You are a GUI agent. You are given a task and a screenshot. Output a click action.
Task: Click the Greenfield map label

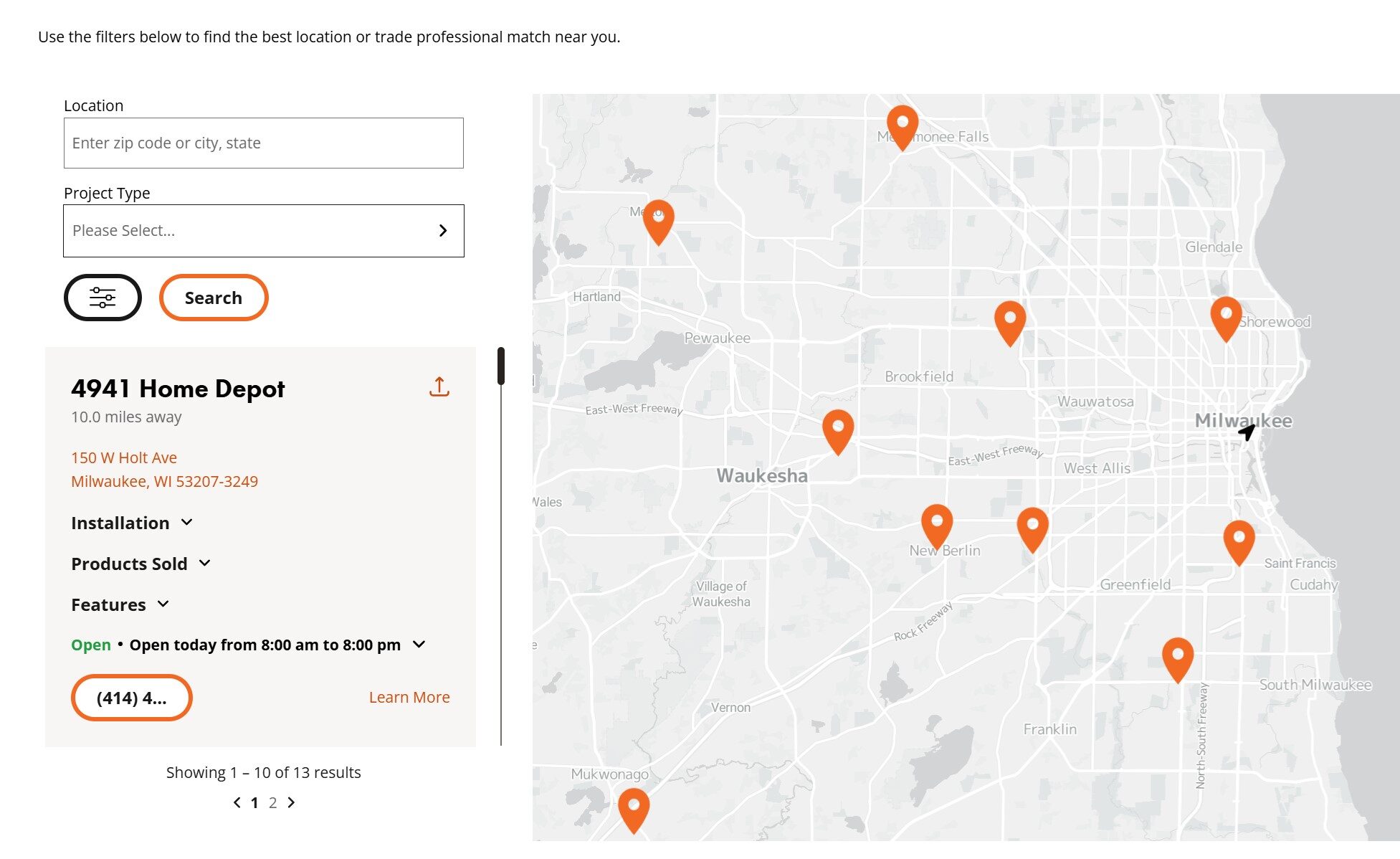[x=1135, y=584]
